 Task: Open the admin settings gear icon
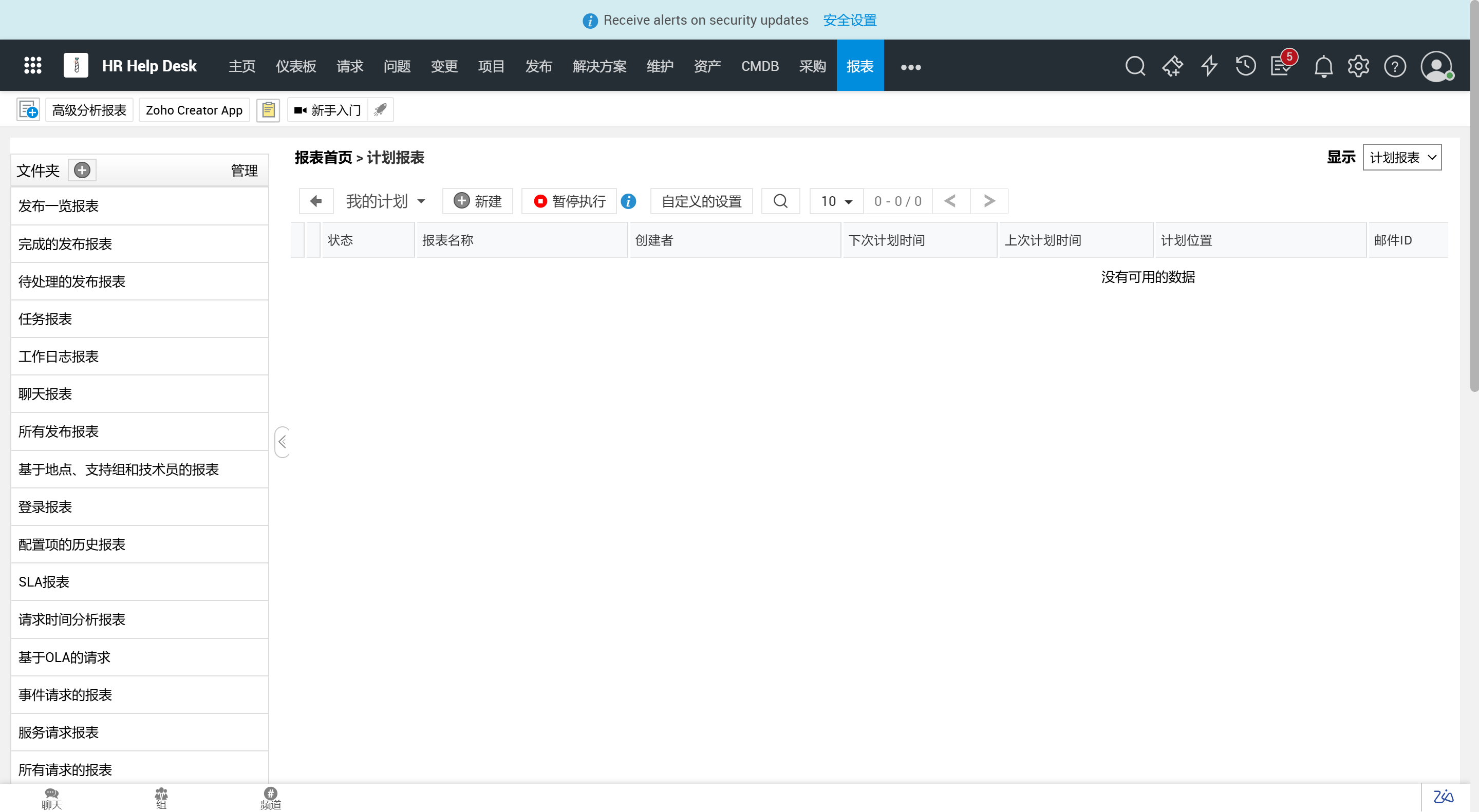click(x=1358, y=67)
